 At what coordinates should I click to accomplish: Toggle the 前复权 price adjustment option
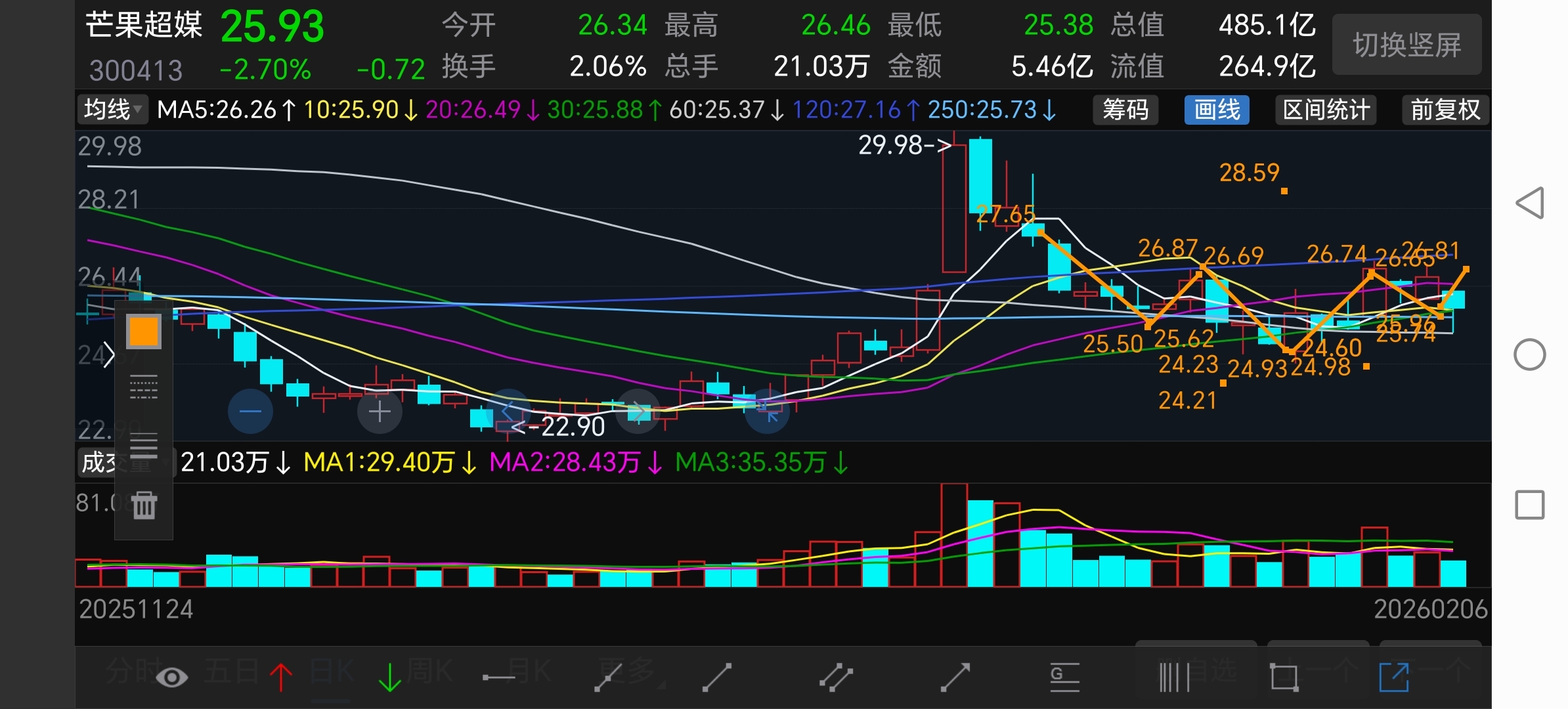coord(1445,110)
